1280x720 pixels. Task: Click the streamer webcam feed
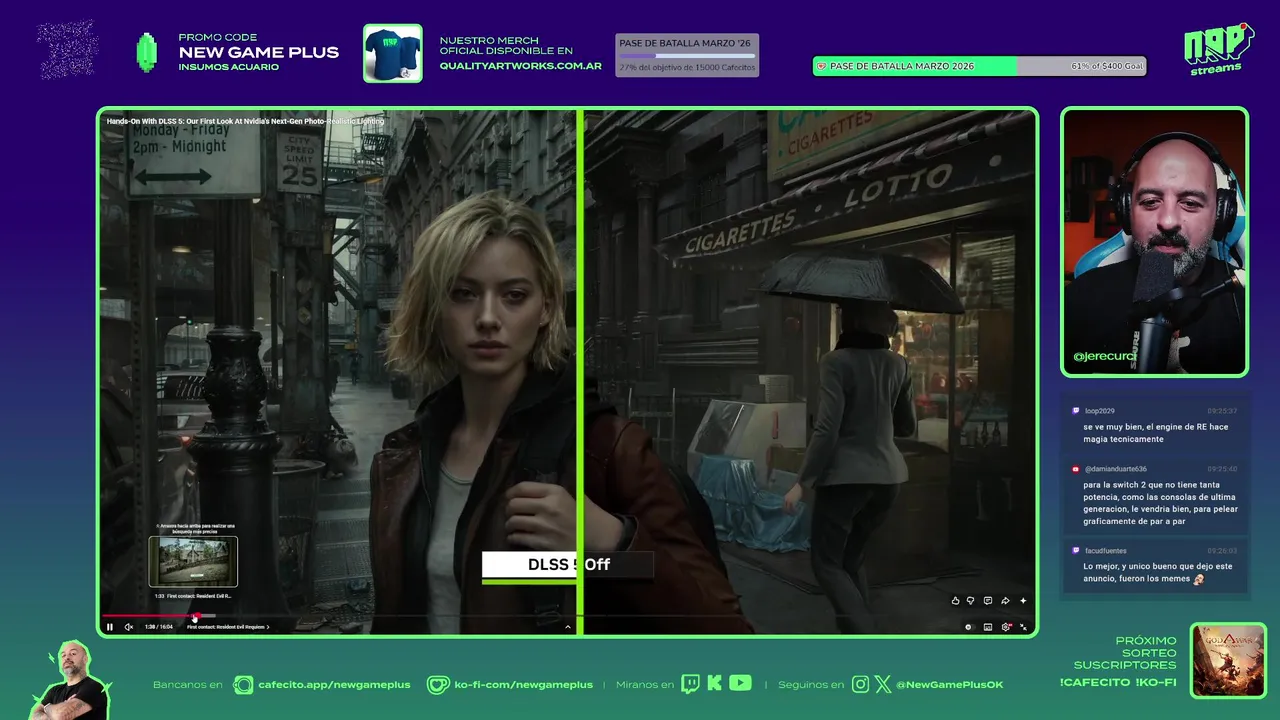(1154, 242)
